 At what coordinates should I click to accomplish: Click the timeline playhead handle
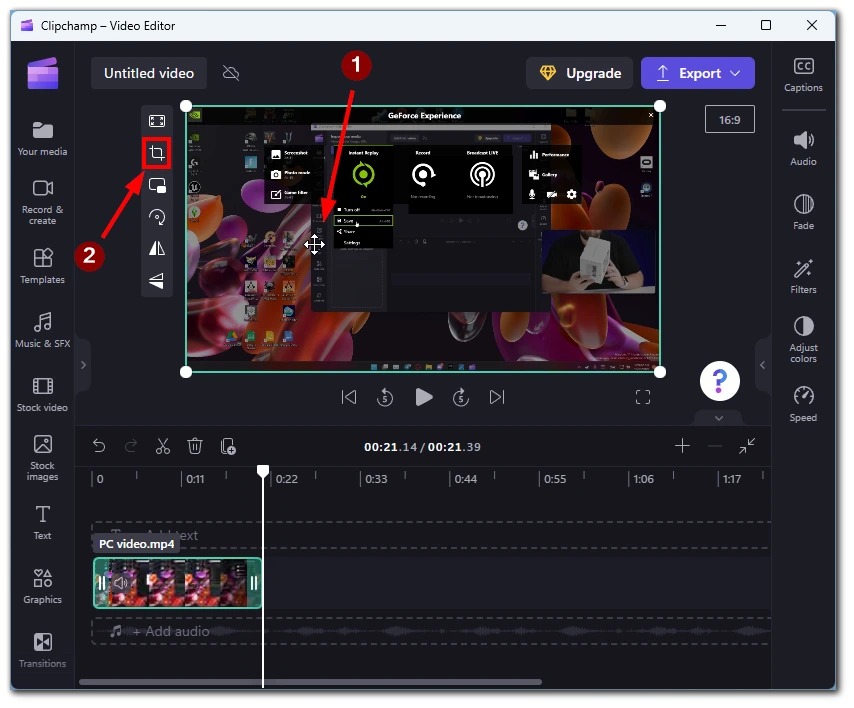pyautogui.click(x=263, y=471)
